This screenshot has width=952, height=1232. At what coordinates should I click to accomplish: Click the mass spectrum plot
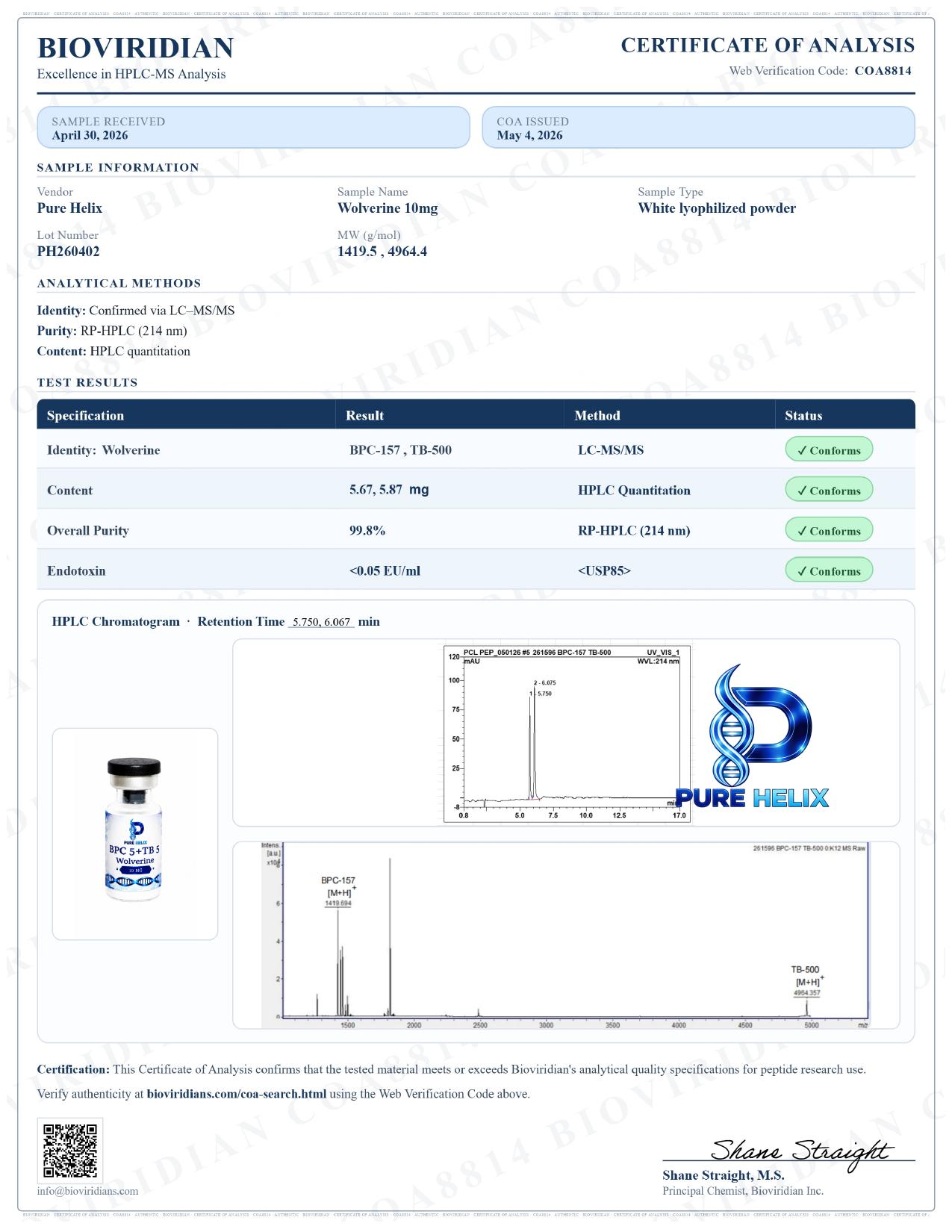(x=565, y=936)
